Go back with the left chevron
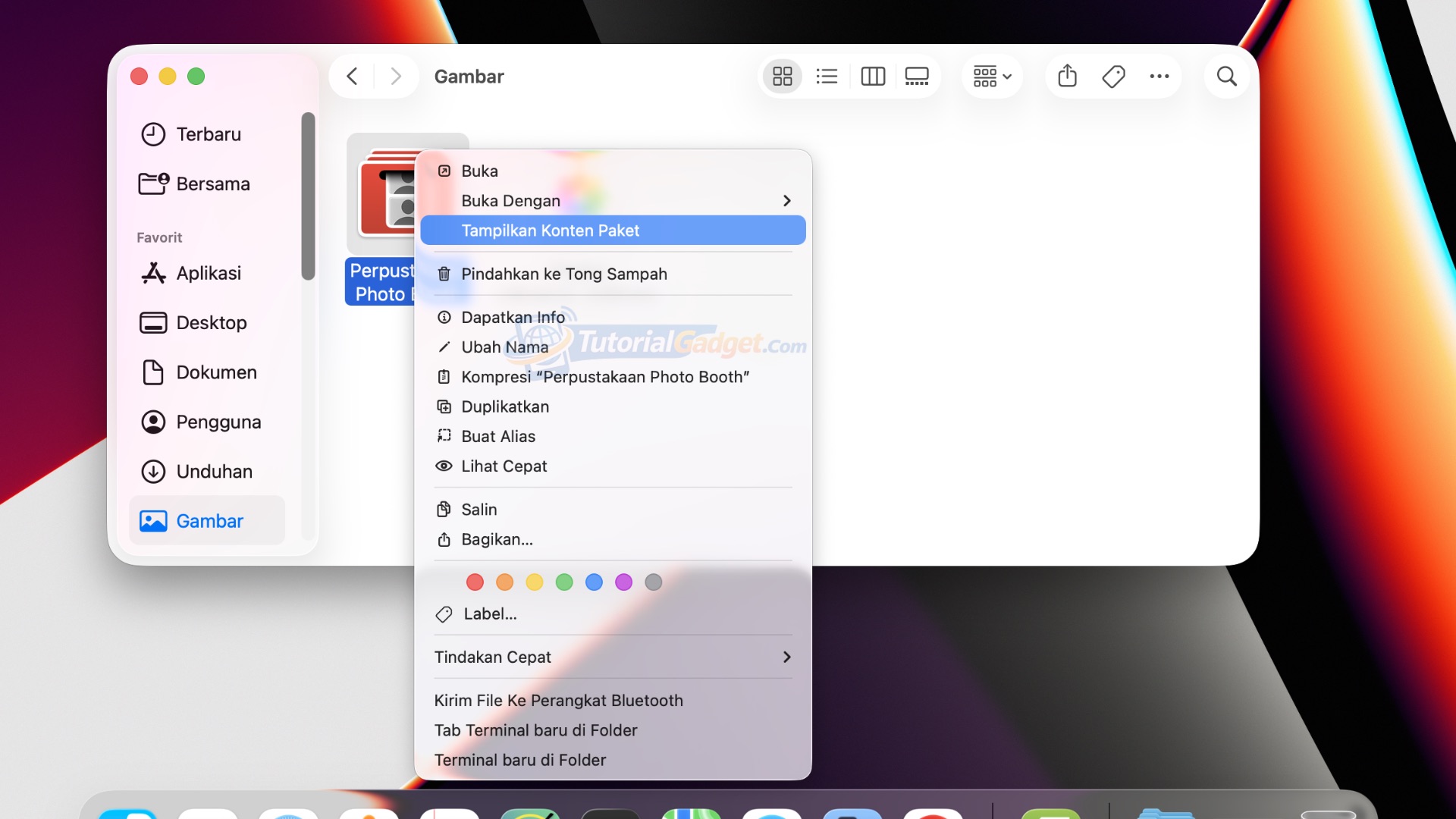 (x=352, y=77)
